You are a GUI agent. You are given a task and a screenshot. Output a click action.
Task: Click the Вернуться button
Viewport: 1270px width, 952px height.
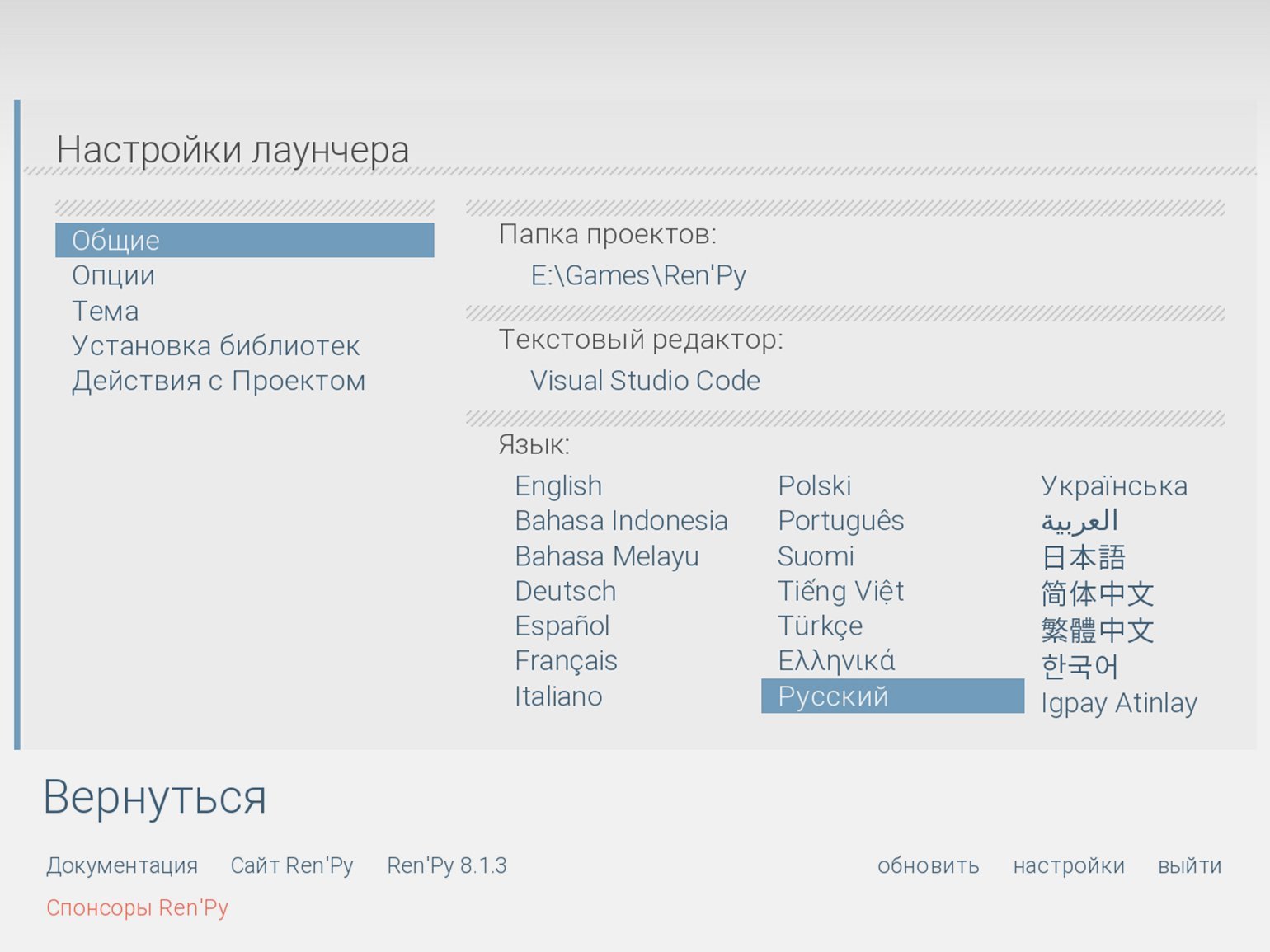(155, 797)
